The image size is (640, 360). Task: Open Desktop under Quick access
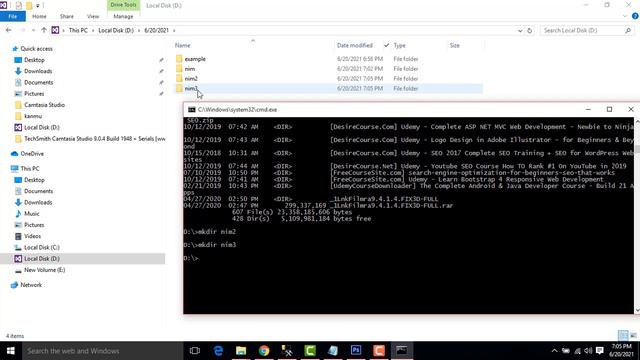click(34, 60)
